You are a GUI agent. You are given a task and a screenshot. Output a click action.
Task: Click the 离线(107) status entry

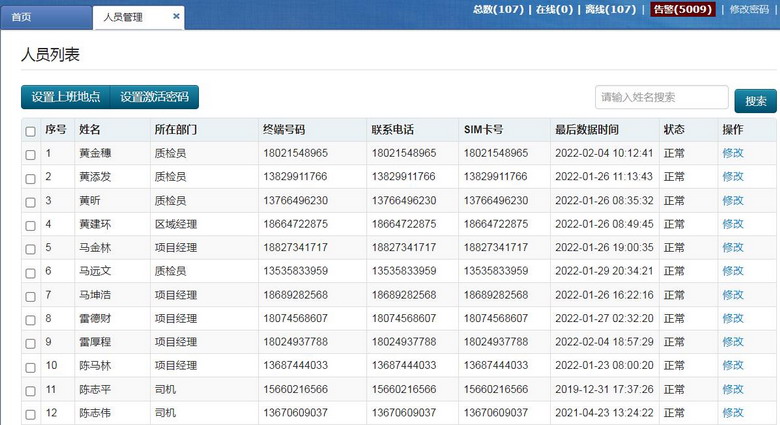click(610, 9)
